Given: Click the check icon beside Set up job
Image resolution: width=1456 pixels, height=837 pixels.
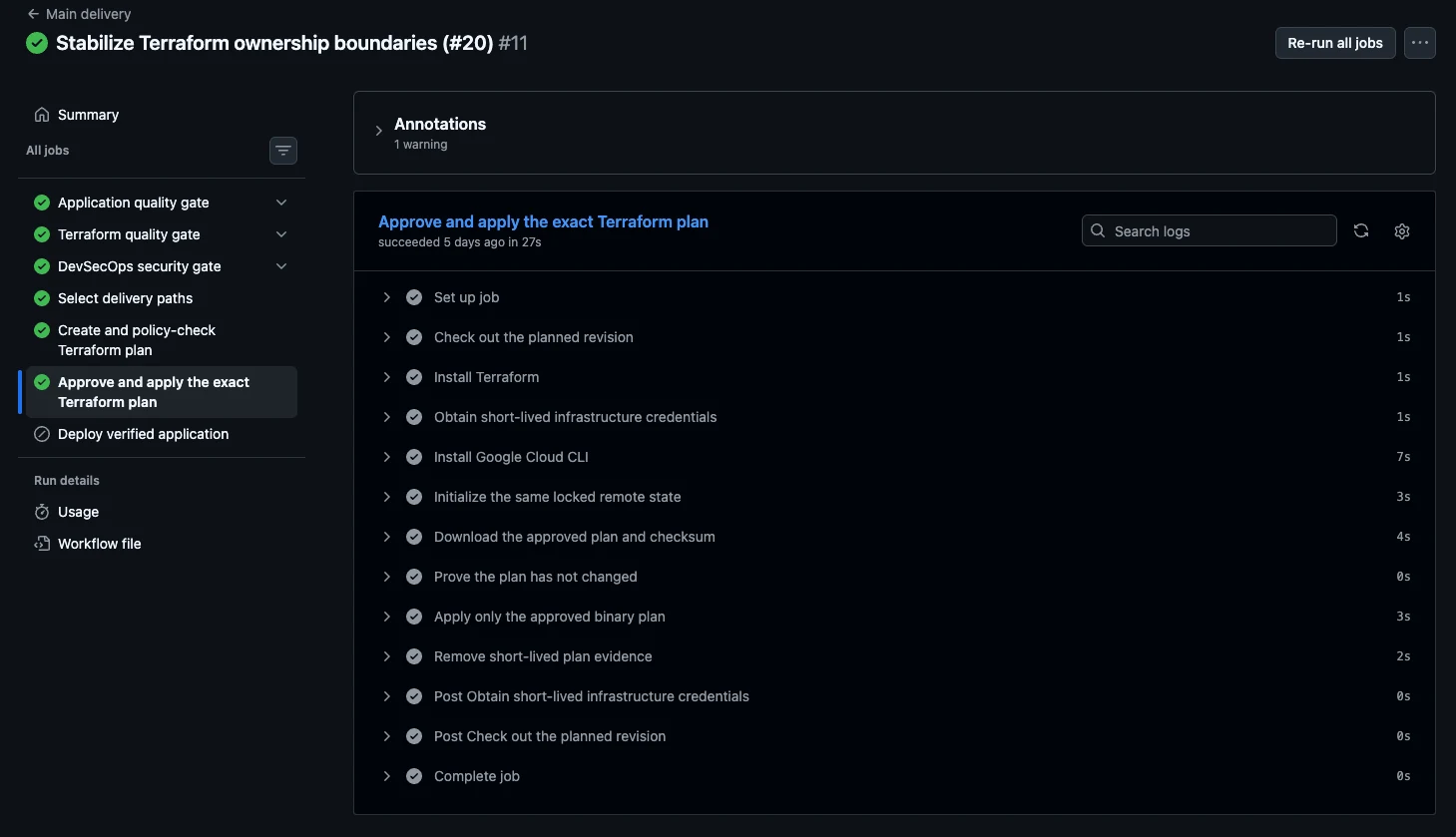Looking at the screenshot, I should pyautogui.click(x=414, y=297).
